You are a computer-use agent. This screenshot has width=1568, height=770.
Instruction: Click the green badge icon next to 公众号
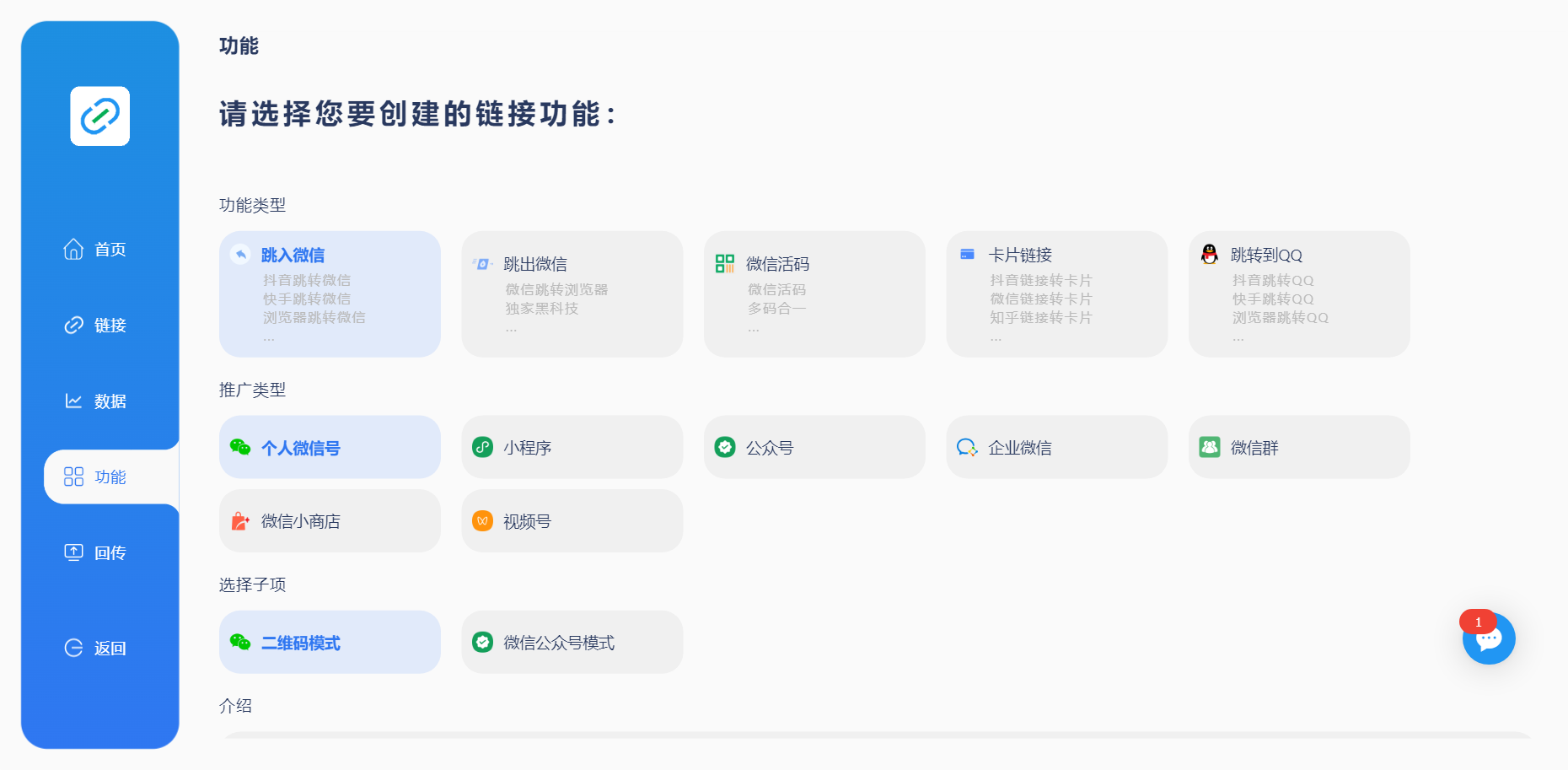725,447
